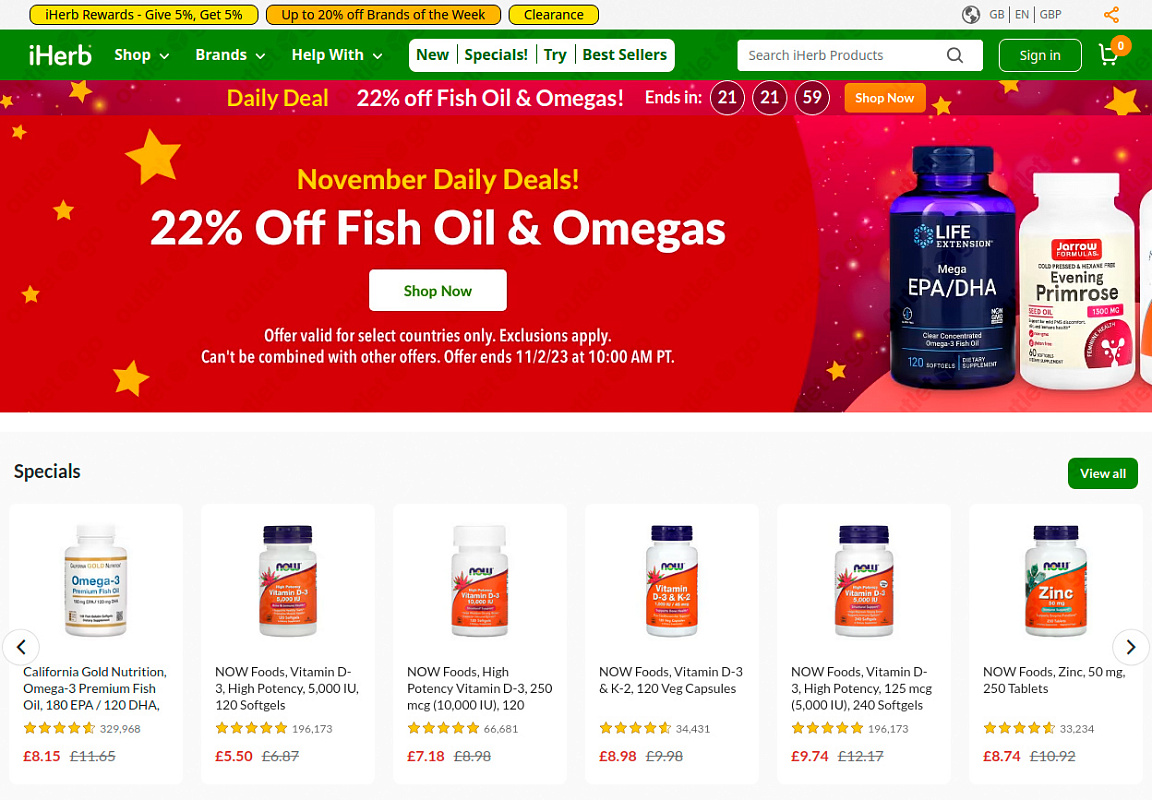The height and width of the screenshot is (800, 1152).
Task: Click orange Shop Now in Daily Deal bar
Action: tap(885, 98)
